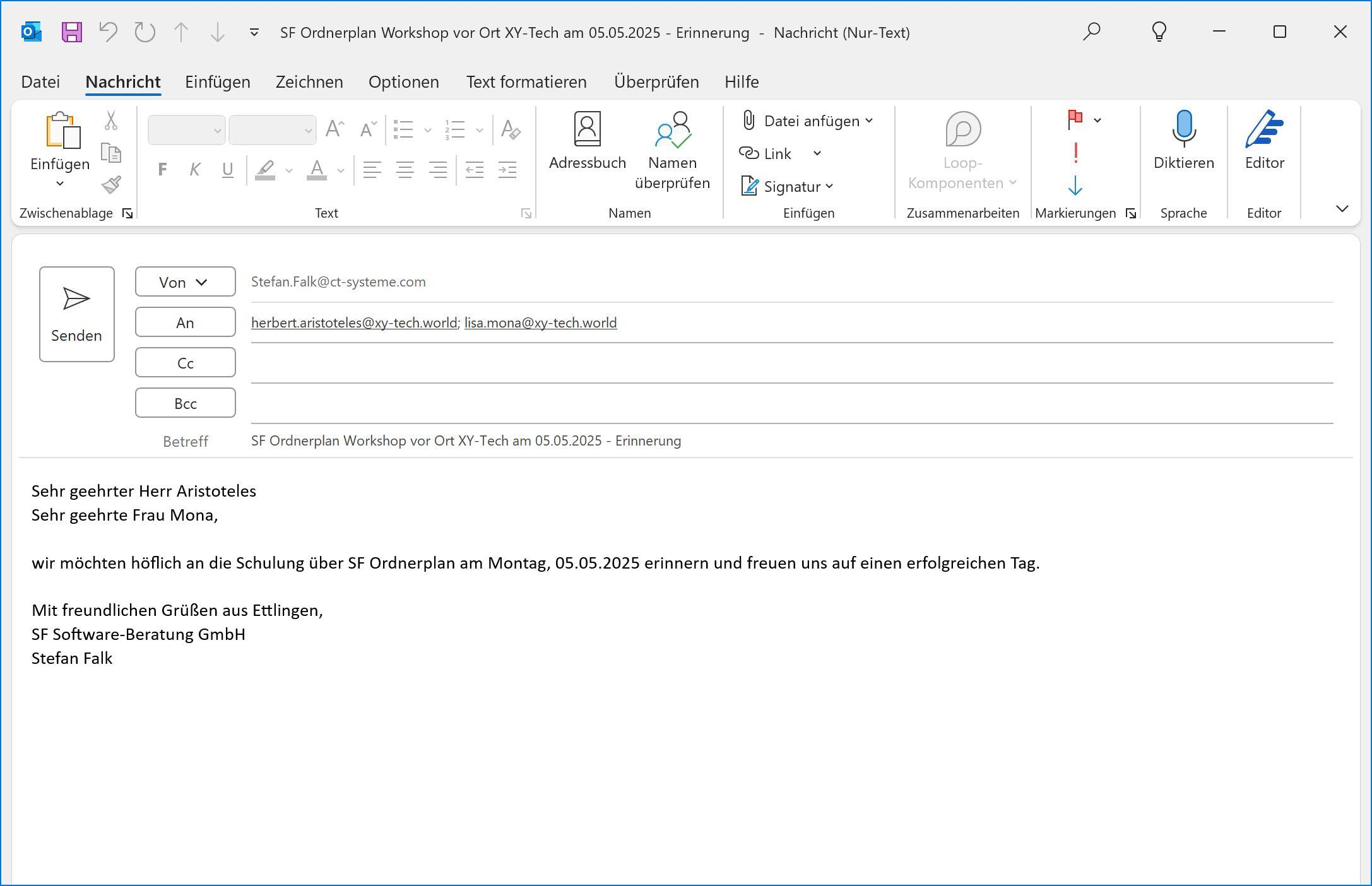Click the search magnifier in title bar

pyautogui.click(x=1091, y=32)
